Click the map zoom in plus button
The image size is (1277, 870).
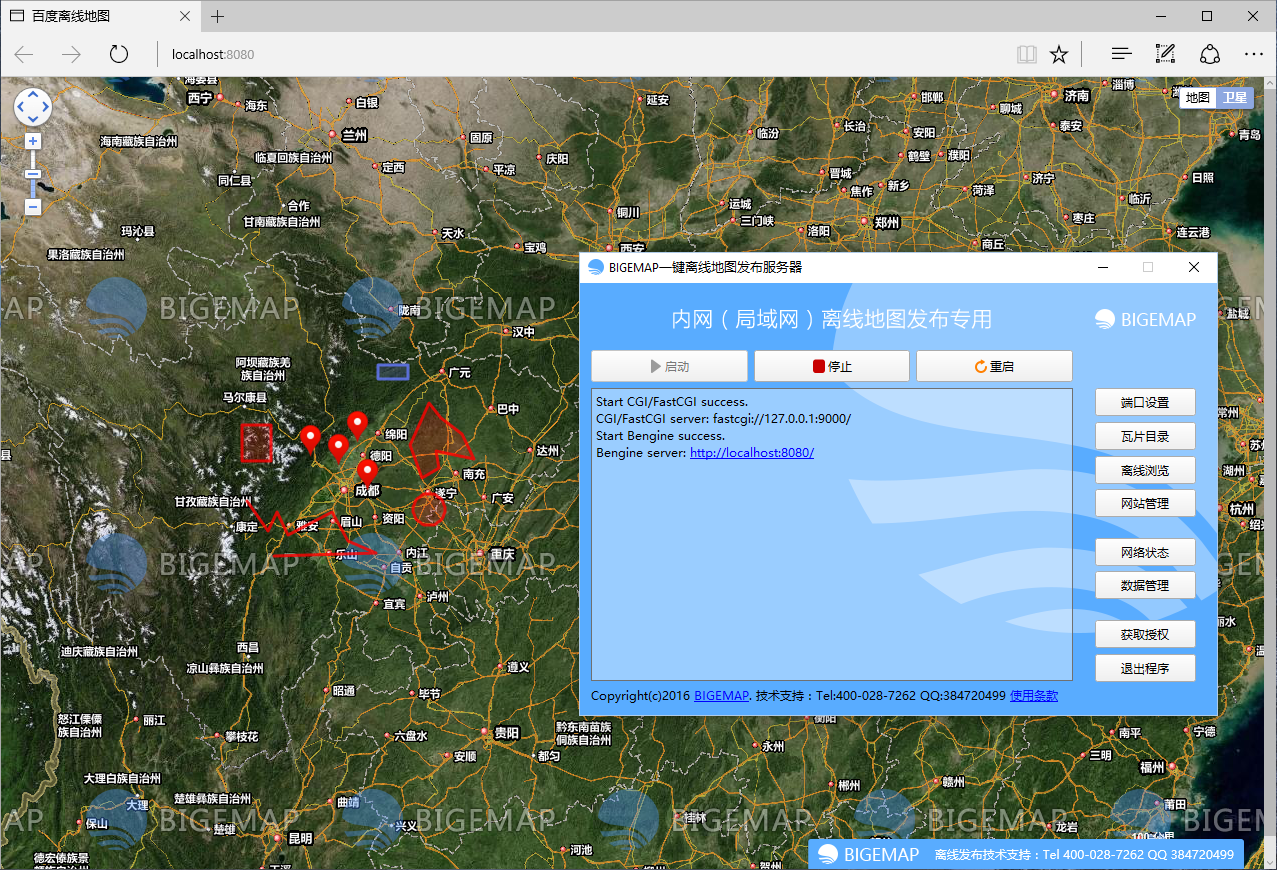[x=33, y=141]
